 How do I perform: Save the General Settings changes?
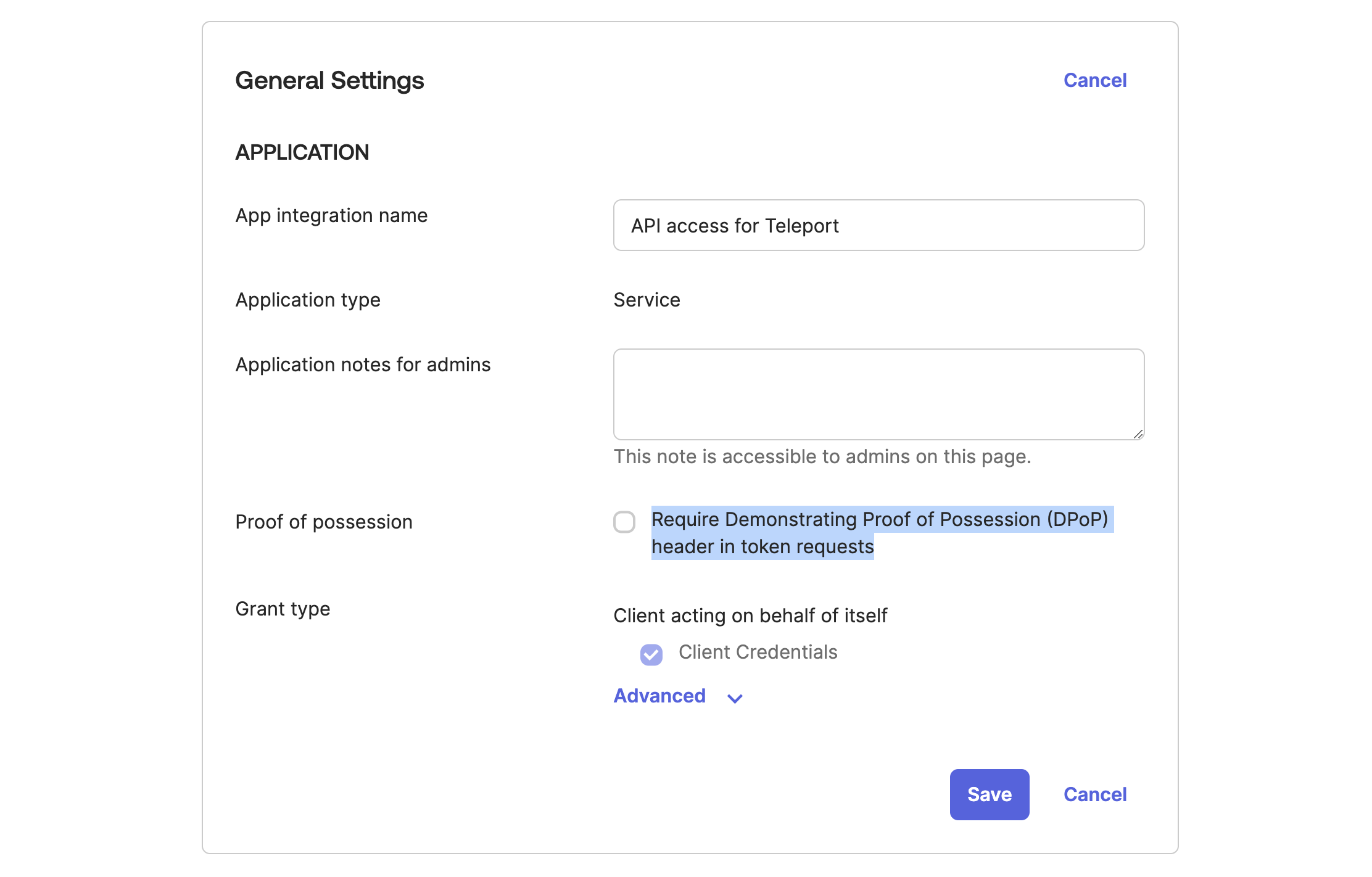click(989, 794)
